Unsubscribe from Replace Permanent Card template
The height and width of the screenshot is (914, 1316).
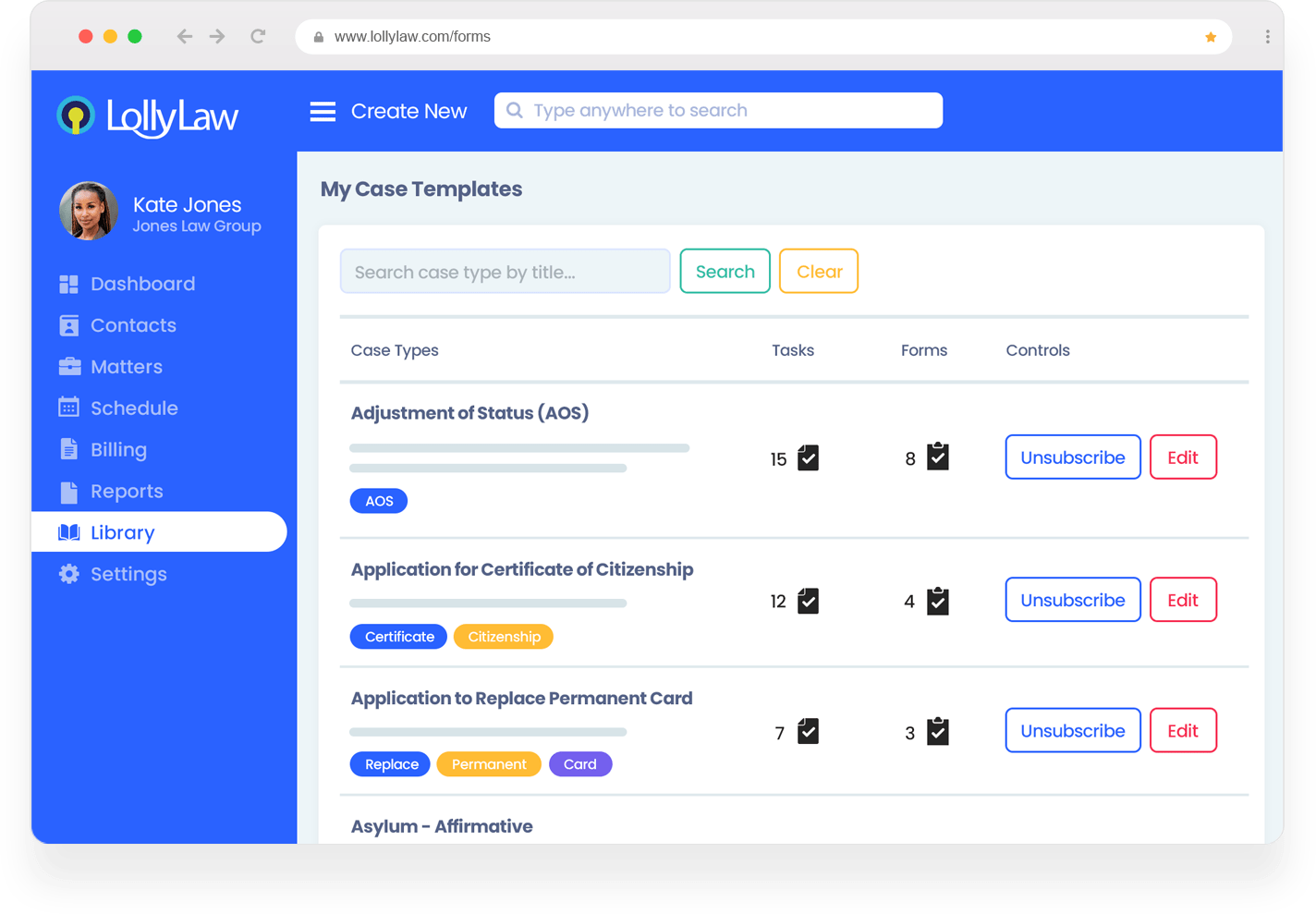coord(1073,730)
